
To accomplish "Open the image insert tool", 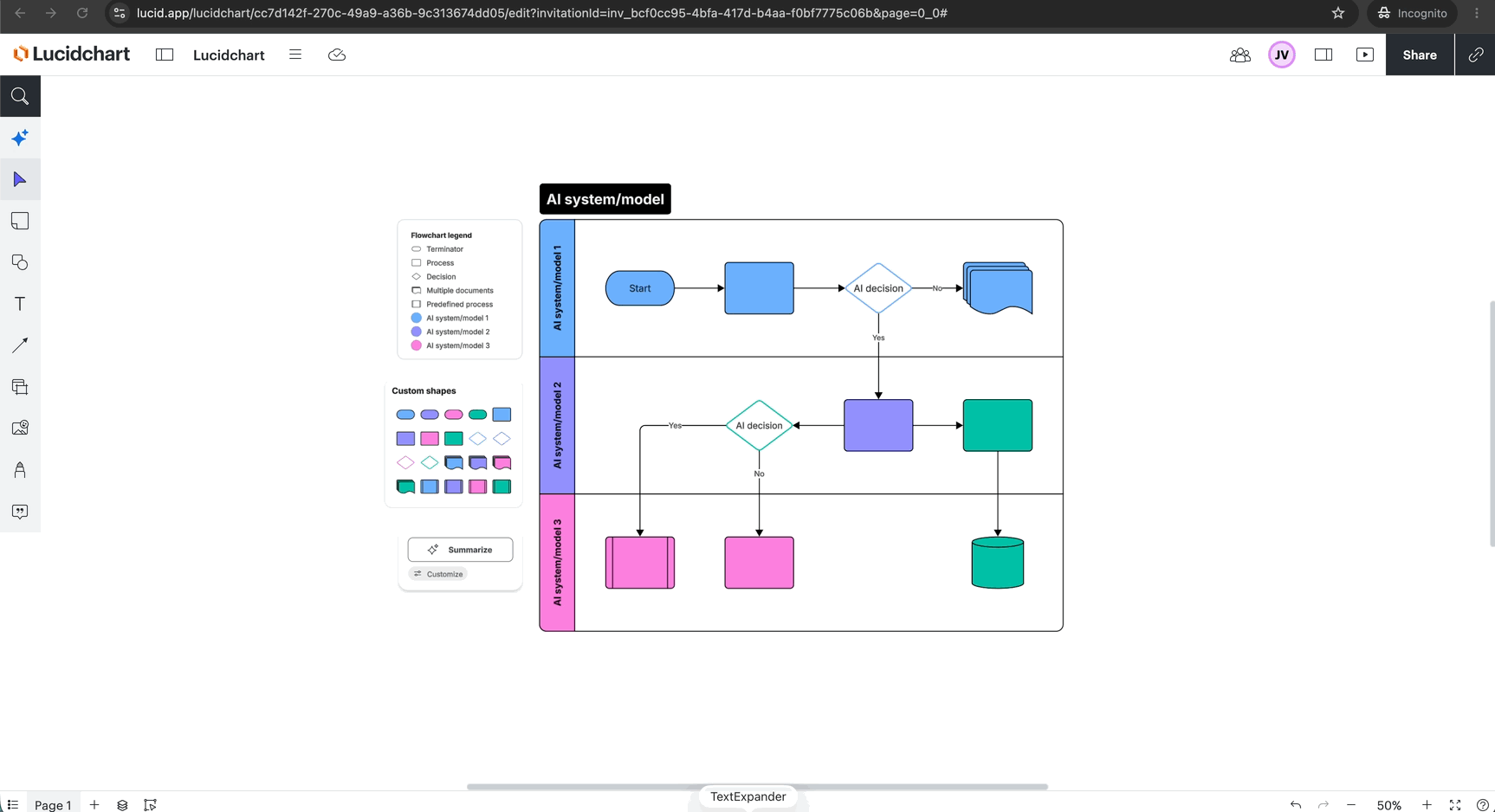I will (20, 428).
